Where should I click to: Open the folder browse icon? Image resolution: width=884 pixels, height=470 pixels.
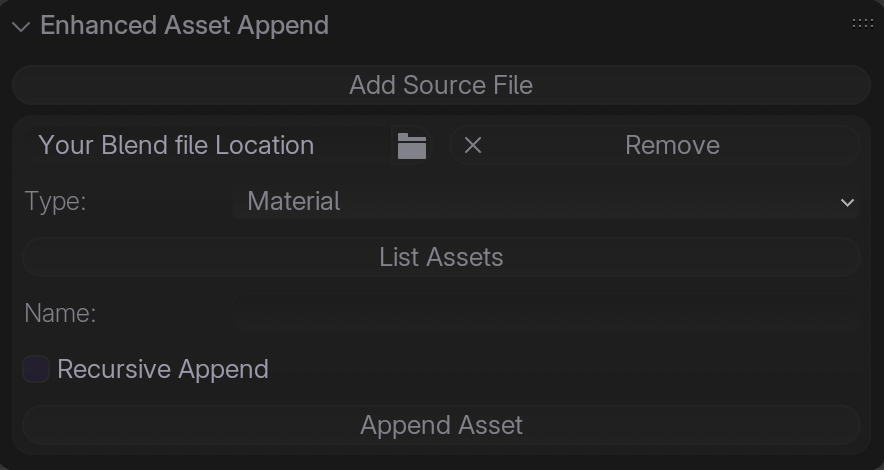(x=411, y=146)
